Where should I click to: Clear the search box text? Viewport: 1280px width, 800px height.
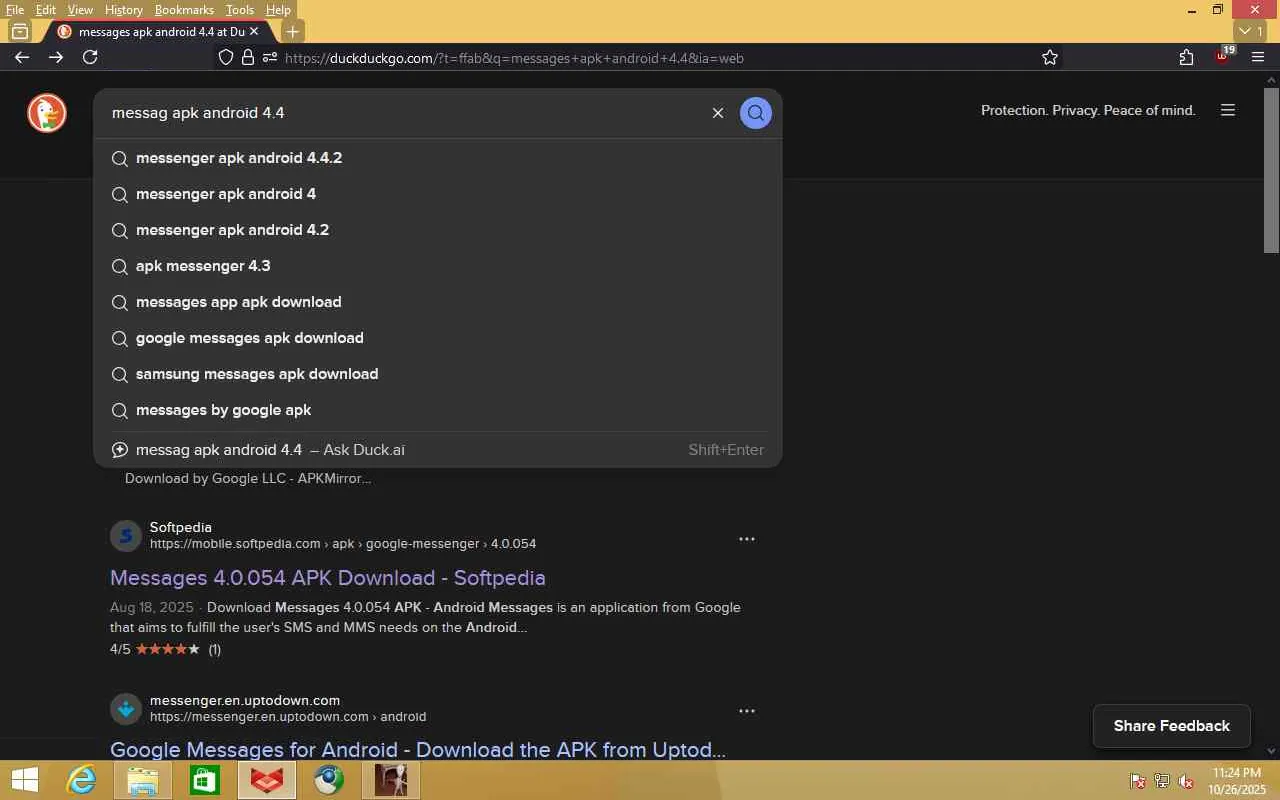[x=718, y=113]
